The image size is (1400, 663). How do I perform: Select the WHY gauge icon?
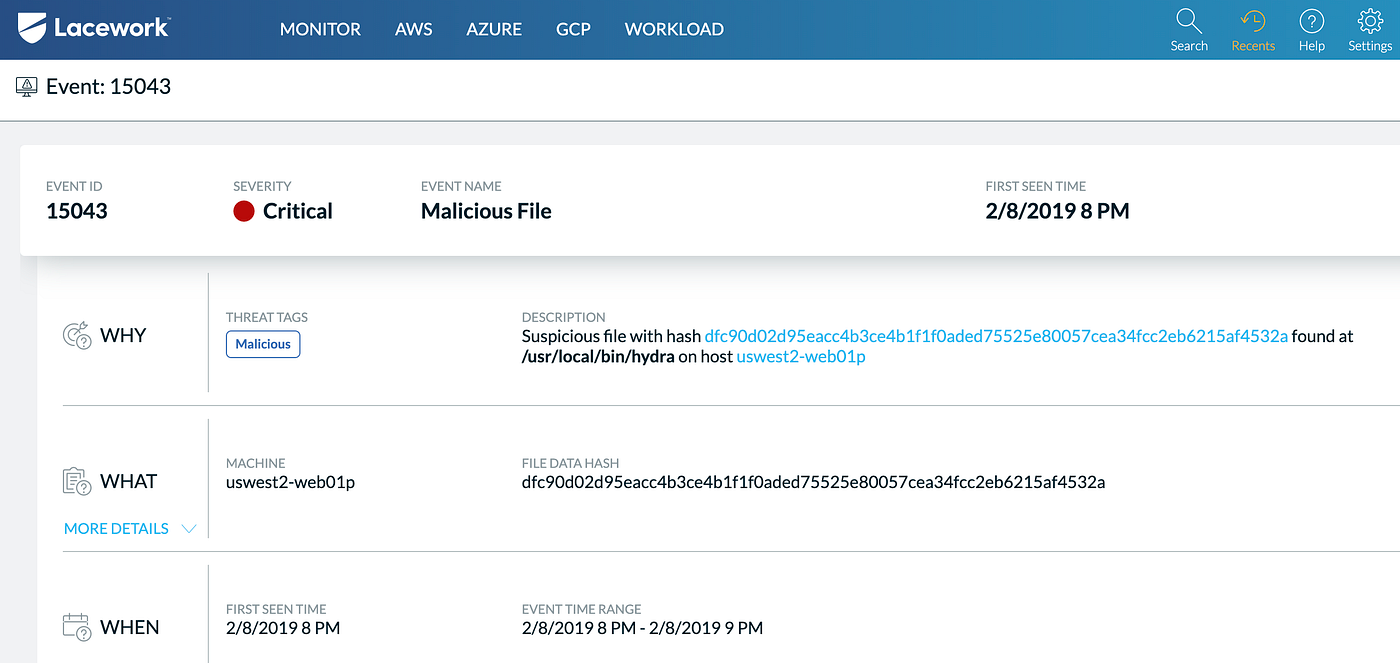(75, 333)
